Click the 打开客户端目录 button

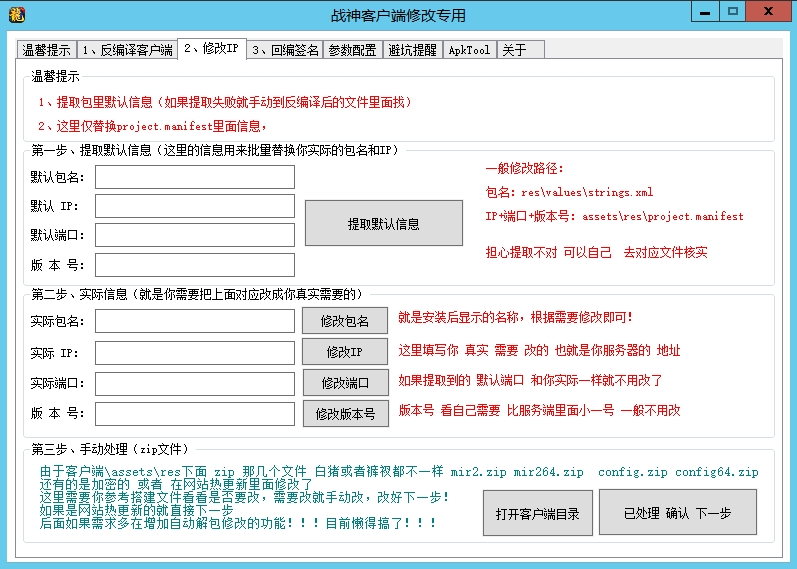pos(538,513)
